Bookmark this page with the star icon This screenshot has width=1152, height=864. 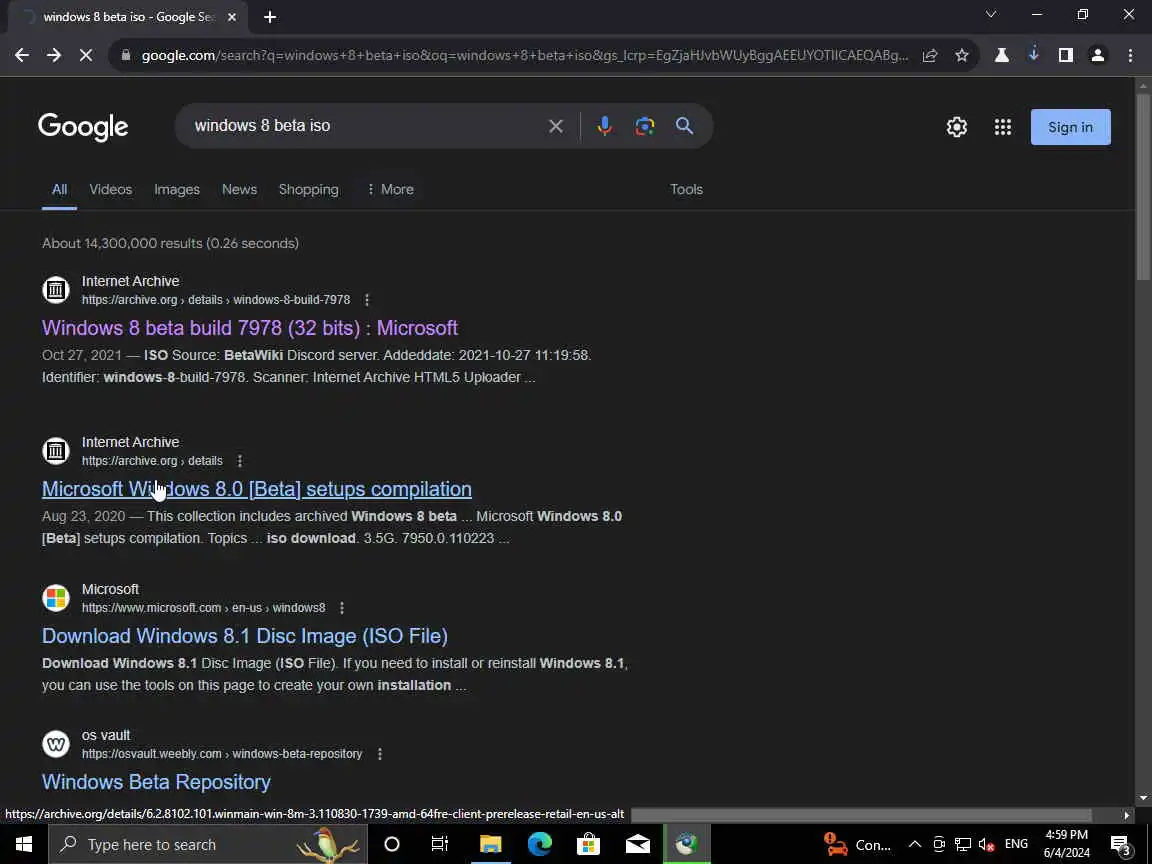(962, 55)
